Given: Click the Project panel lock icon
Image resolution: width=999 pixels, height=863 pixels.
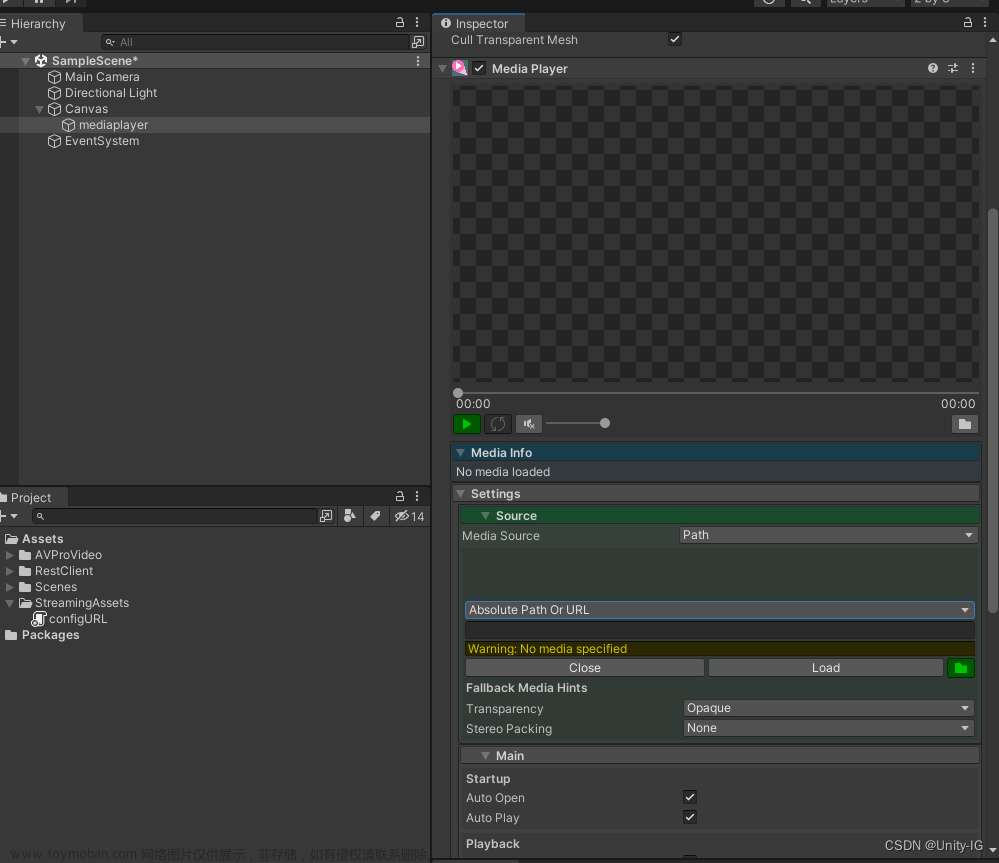Looking at the screenshot, I should click(399, 496).
